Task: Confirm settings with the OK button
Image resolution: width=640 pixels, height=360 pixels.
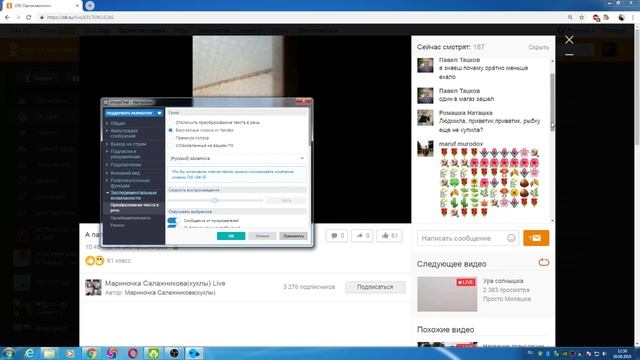Action: coord(231,236)
